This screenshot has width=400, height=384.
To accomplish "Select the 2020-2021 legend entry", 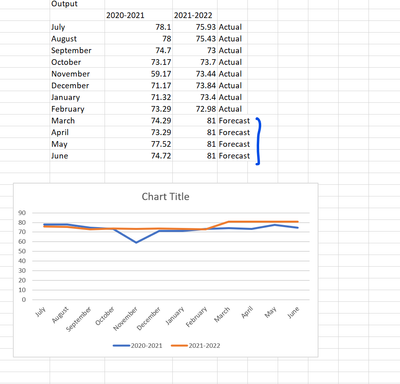I will [x=137, y=346].
